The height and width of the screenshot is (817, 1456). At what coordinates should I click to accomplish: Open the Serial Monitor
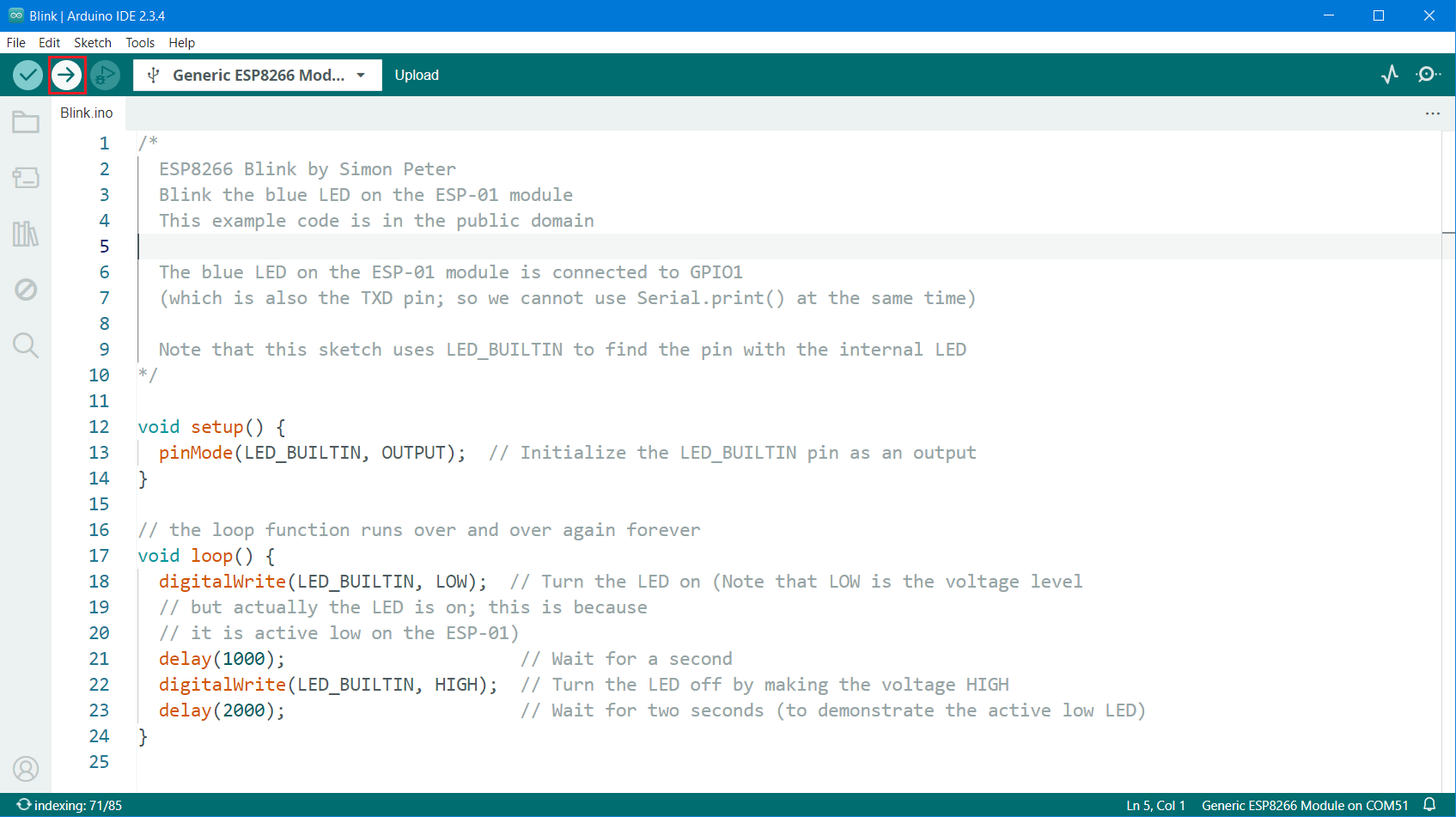1428,75
